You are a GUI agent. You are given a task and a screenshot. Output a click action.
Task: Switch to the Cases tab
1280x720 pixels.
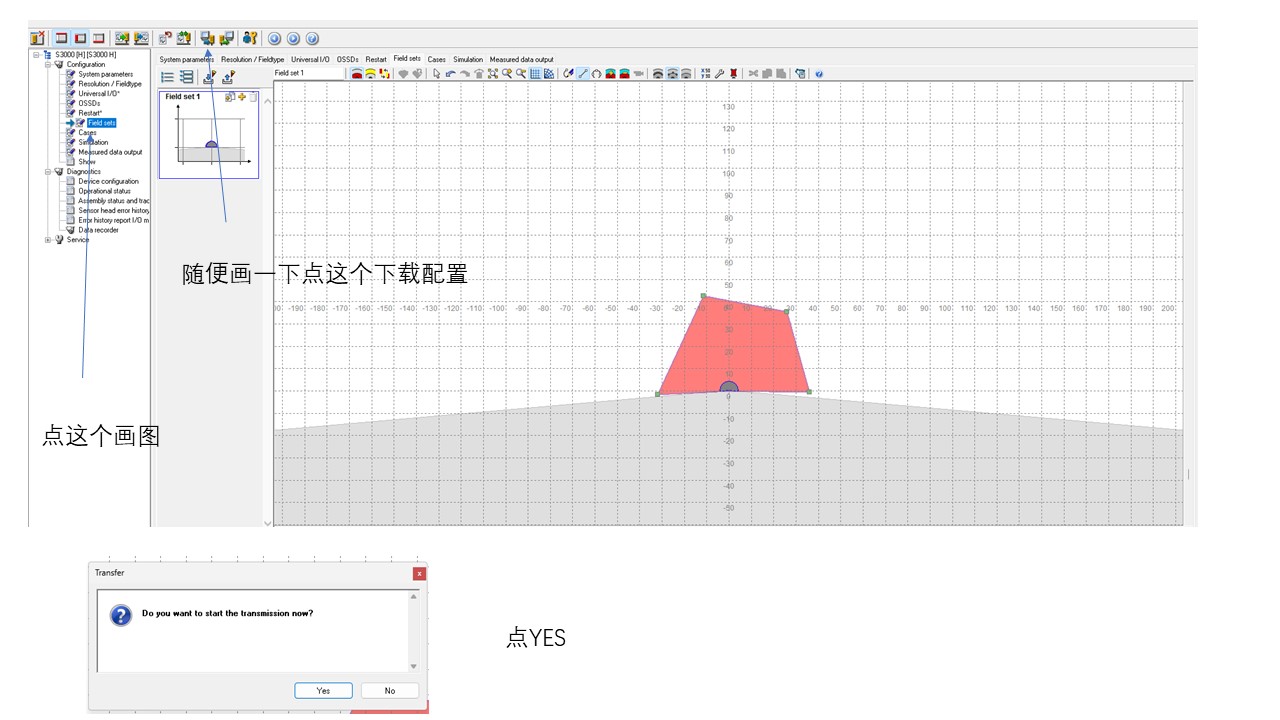point(436,59)
